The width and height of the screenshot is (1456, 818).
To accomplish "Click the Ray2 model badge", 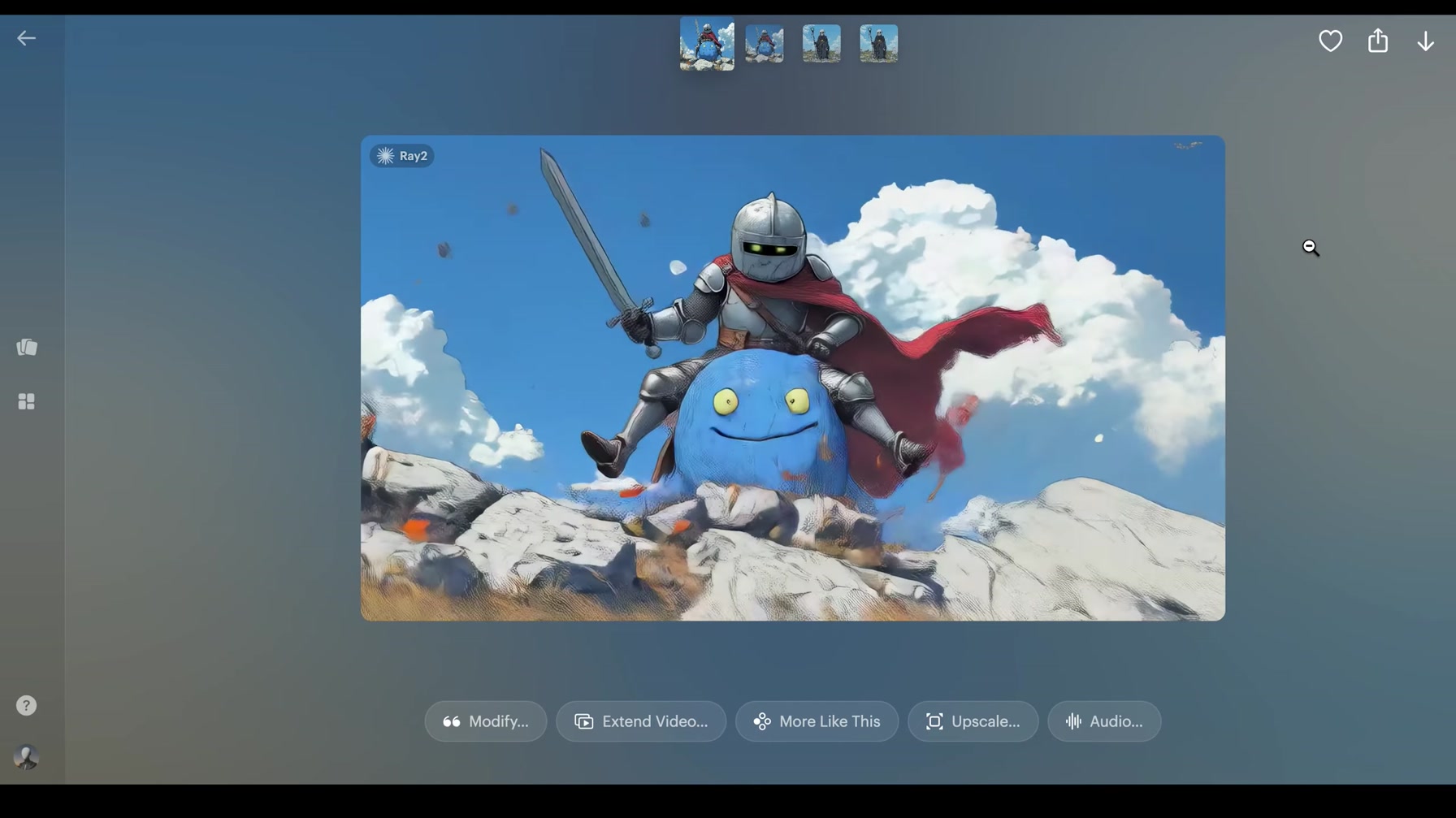I will click(402, 156).
